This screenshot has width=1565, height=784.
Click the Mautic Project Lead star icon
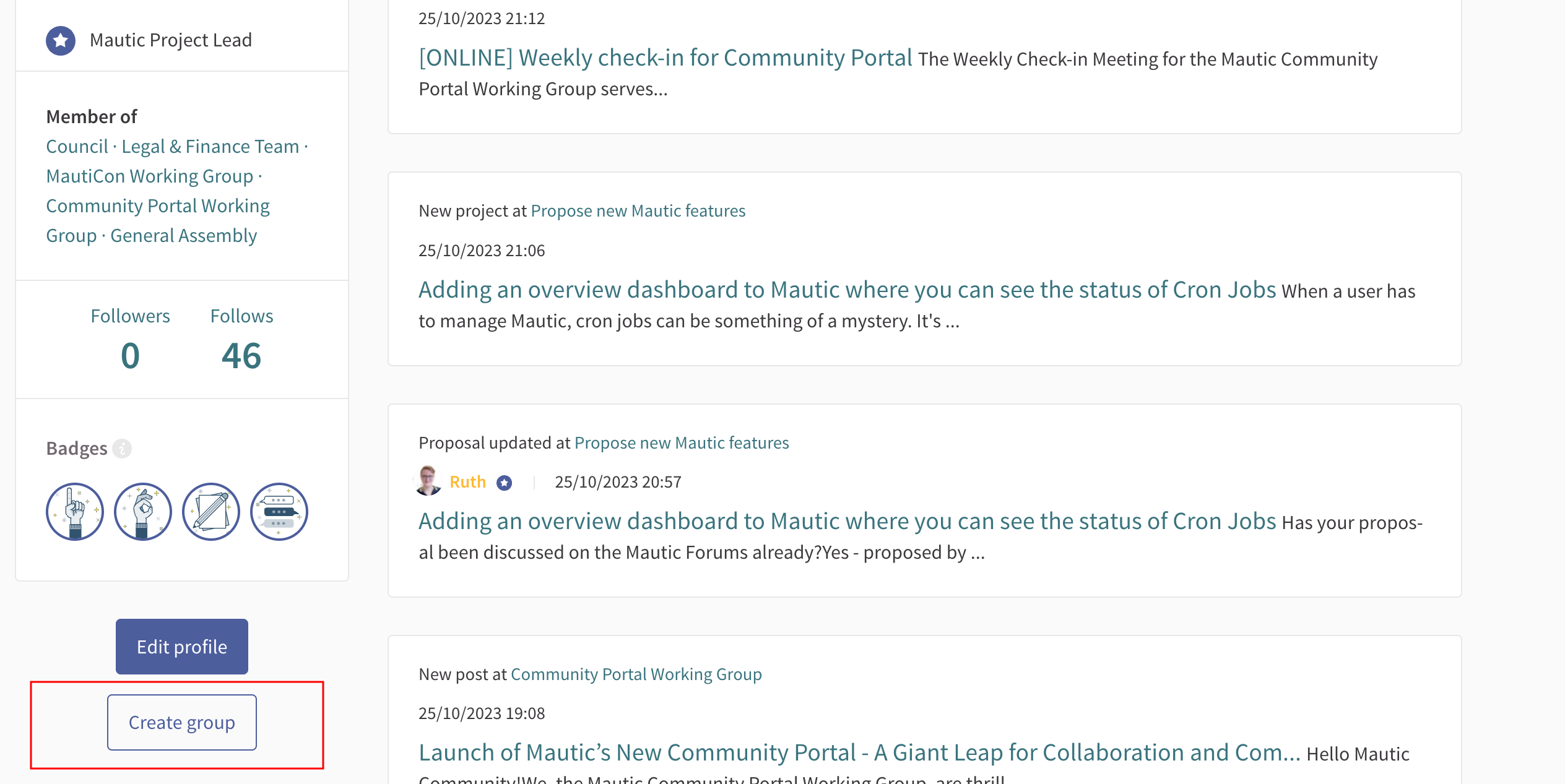pyautogui.click(x=61, y=40)
